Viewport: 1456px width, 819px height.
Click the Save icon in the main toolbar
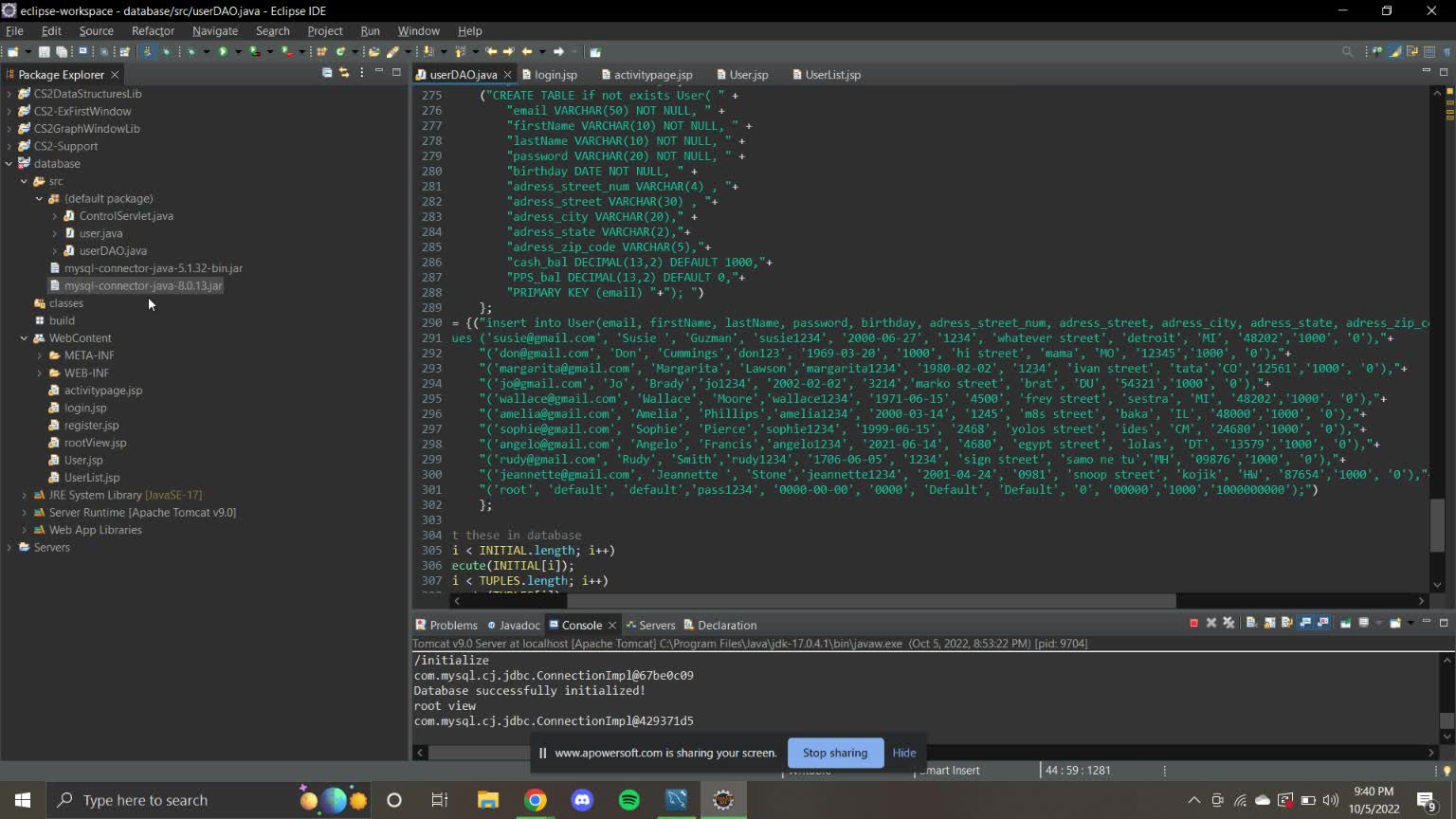(x=44, y=52)
